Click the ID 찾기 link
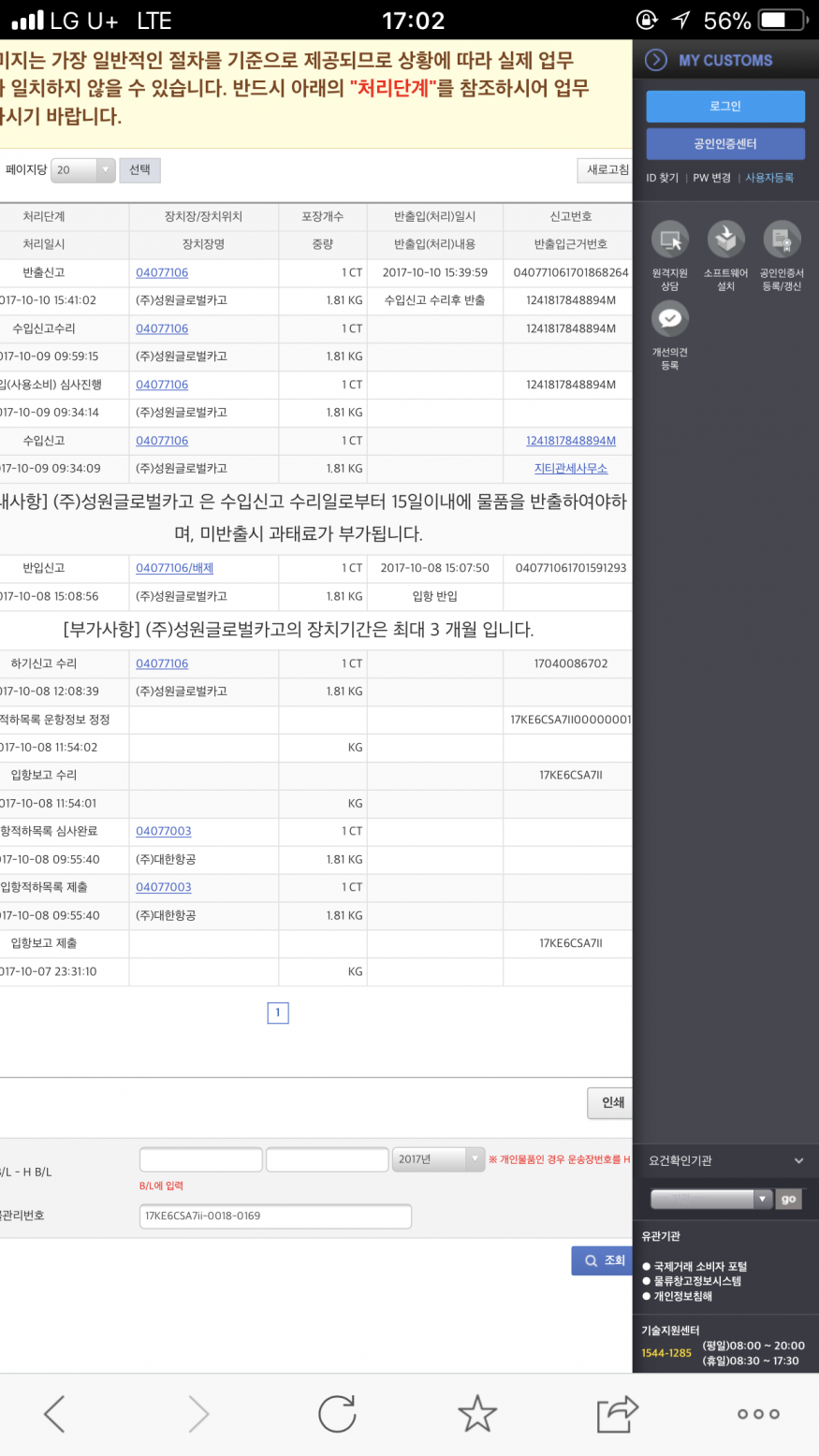 662,178
